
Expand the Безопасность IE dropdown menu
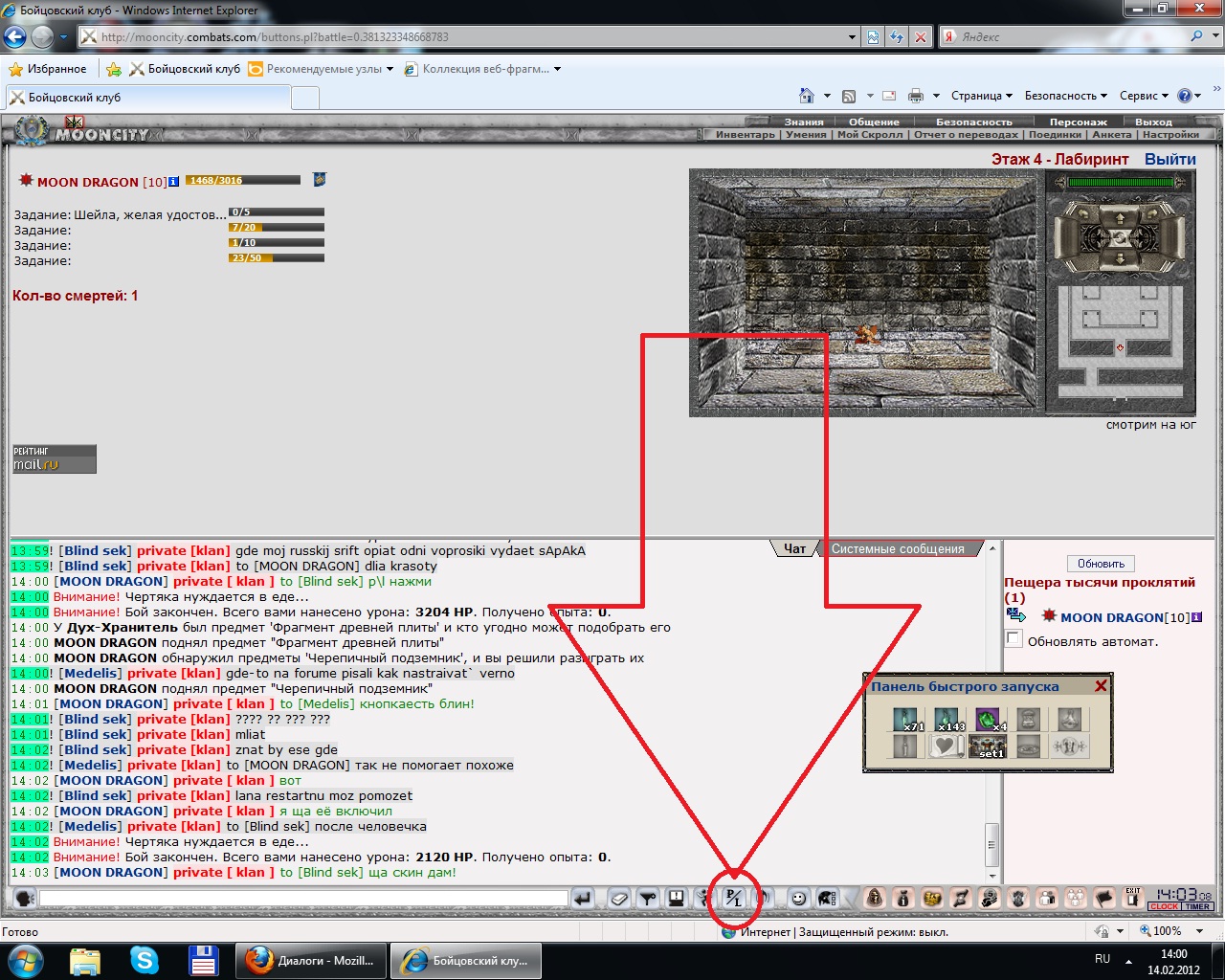pyautogui.click(x=1065, y=96)
